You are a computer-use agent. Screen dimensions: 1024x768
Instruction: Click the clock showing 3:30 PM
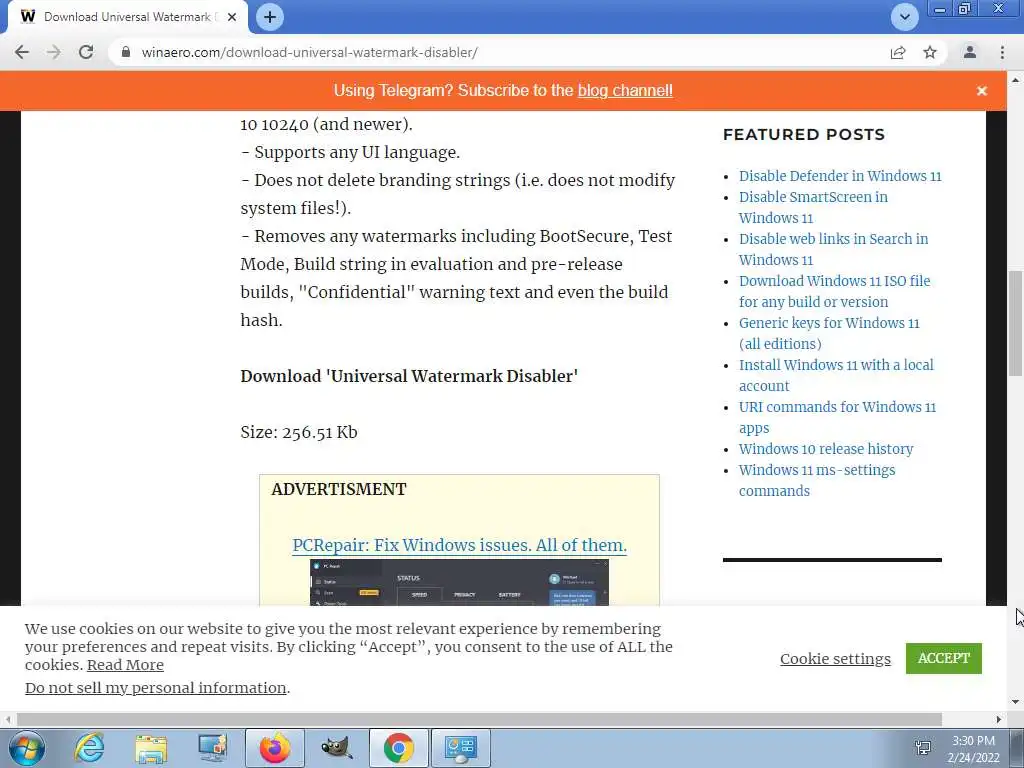coord(973,741)
